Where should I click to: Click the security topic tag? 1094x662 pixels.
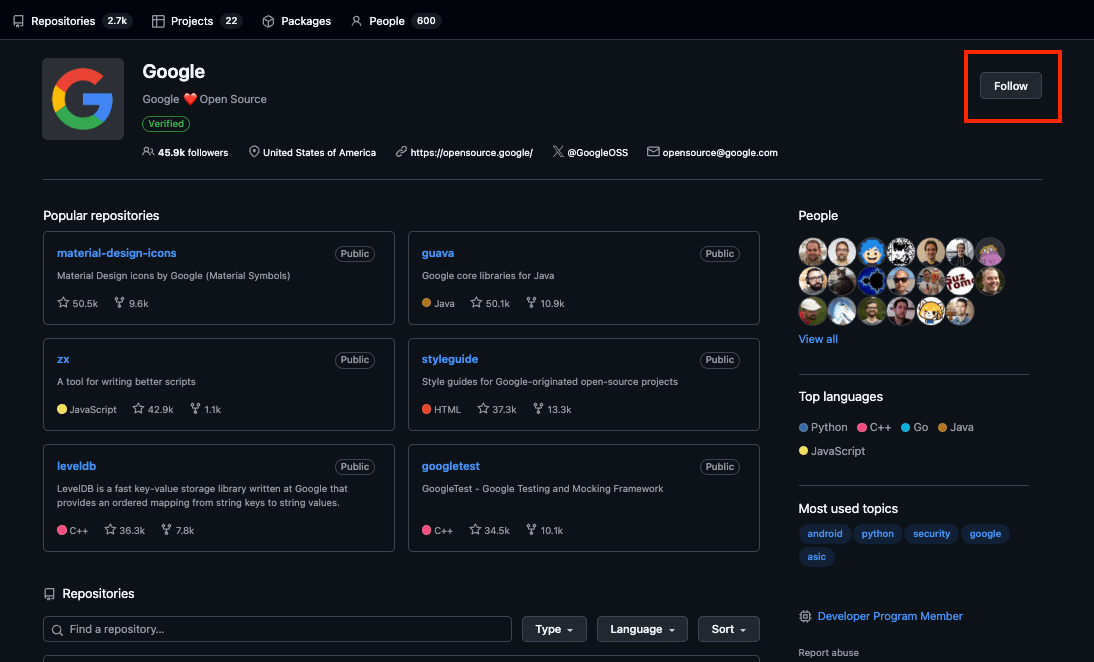[x=931, y=534]
